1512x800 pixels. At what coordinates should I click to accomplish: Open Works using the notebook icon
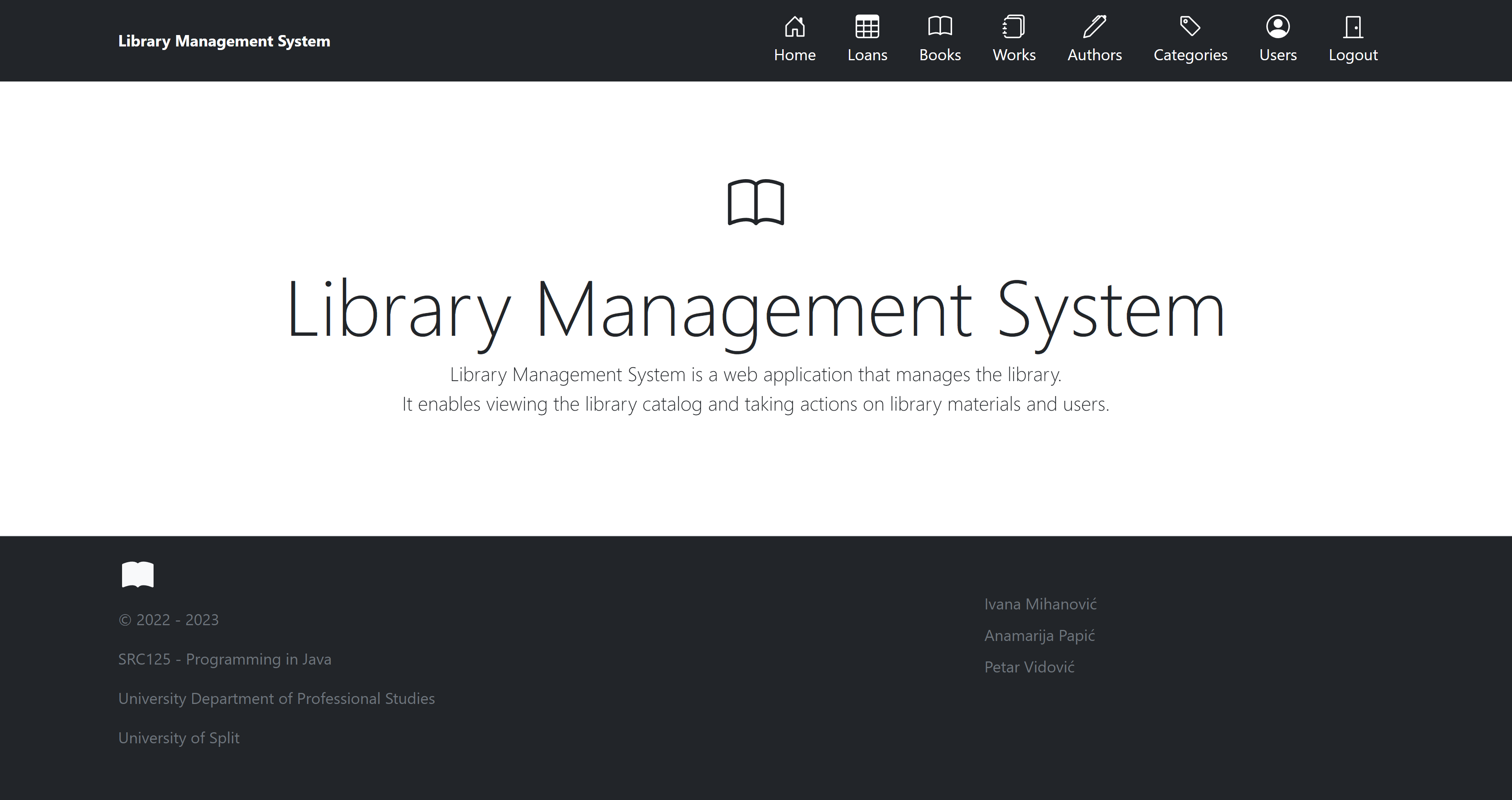click(x=1014, y=26)
